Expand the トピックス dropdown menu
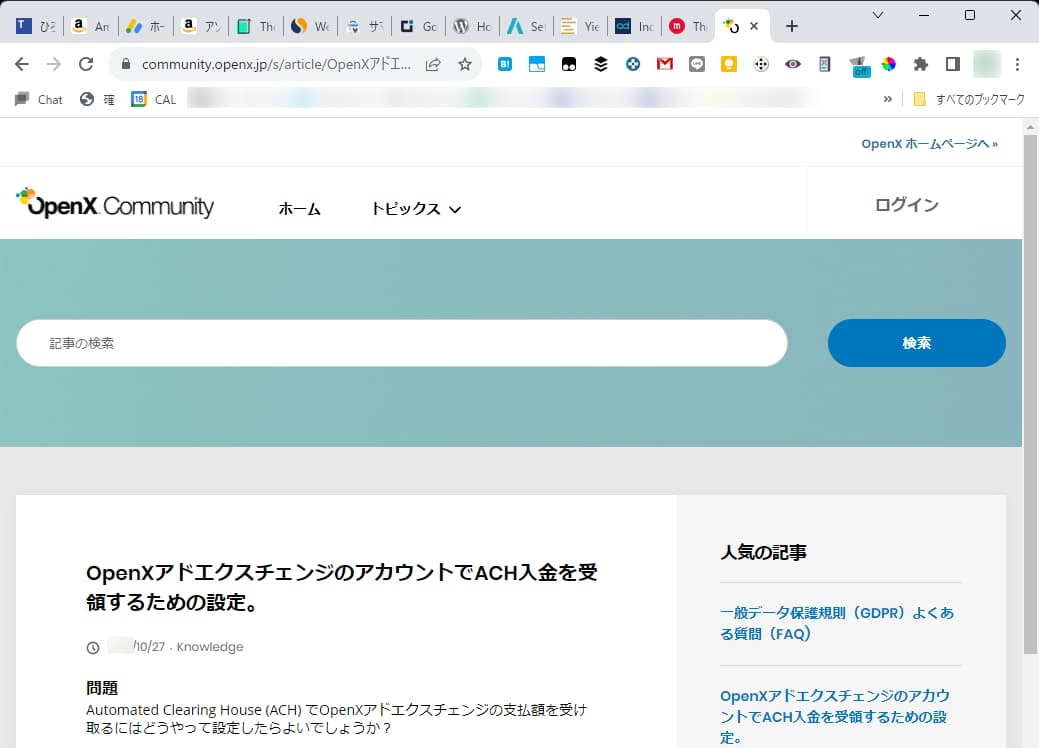The width and height of the screenshot is (1039, 748). pos(415,209)
